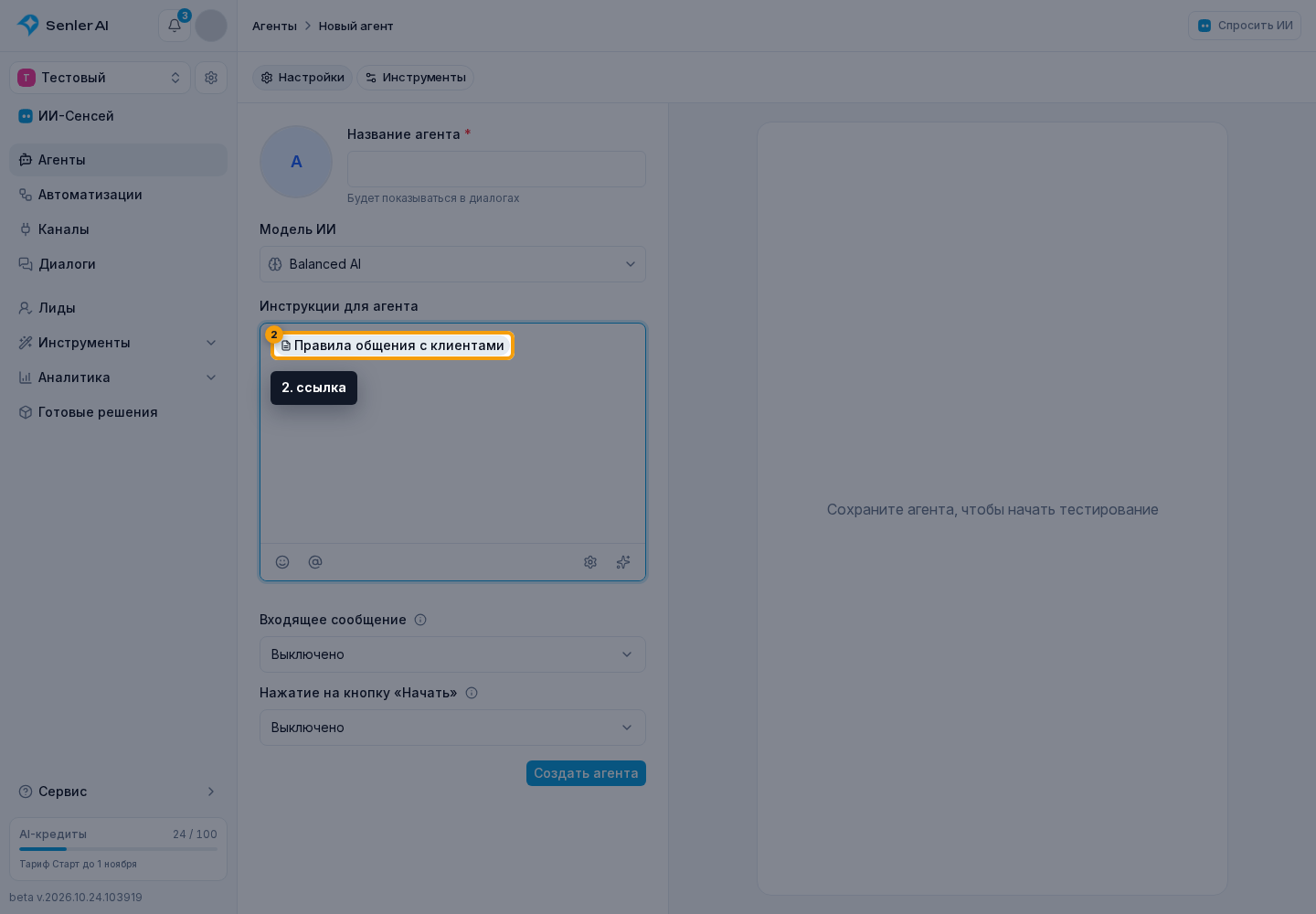This screenshot has width=1316, height=914.
Task: Open the Нажатие на кнопку «Начать» dropdown
Action: (x=452, y=728)
